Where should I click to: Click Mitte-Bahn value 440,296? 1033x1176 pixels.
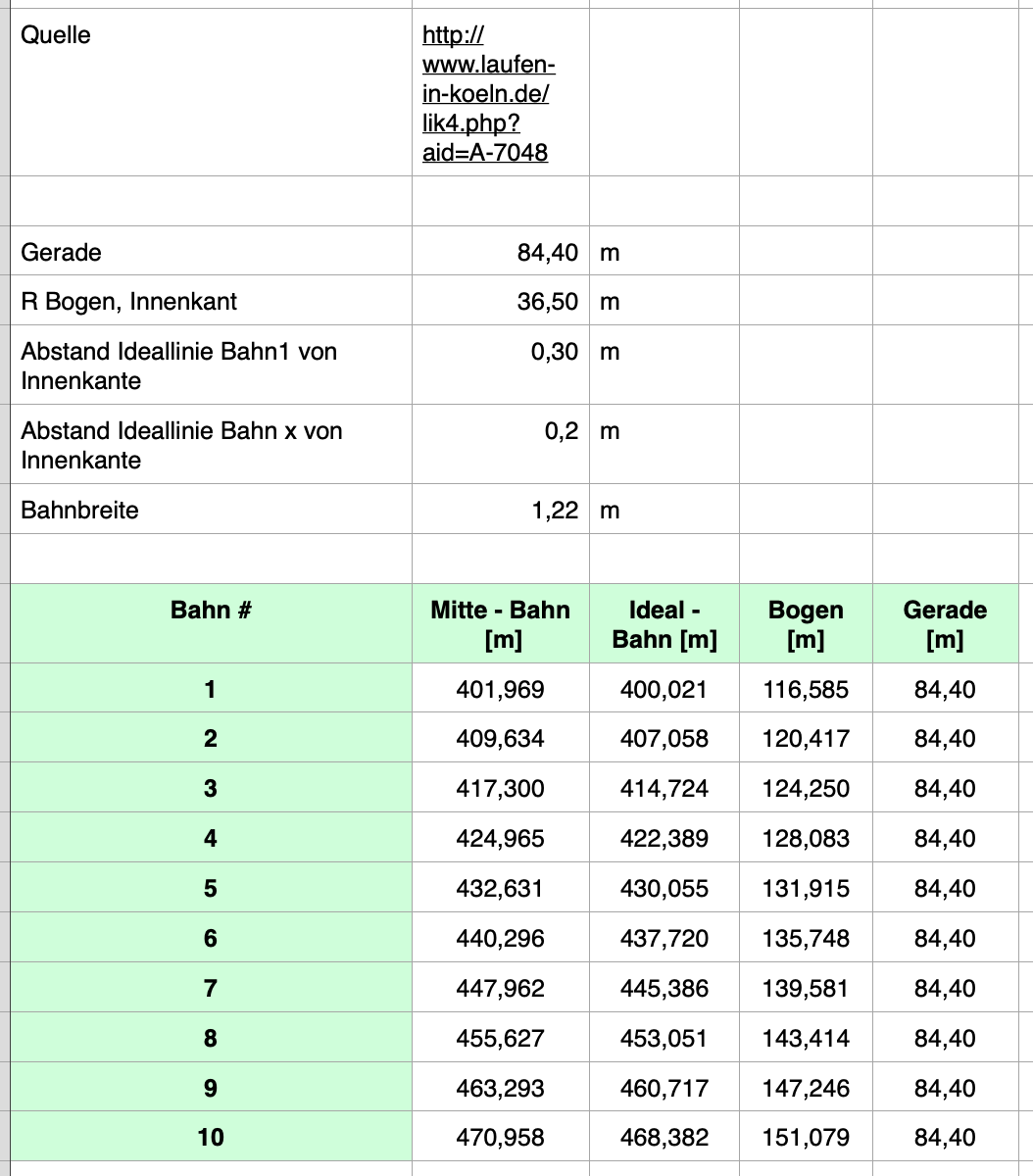[x=500, y=939]
